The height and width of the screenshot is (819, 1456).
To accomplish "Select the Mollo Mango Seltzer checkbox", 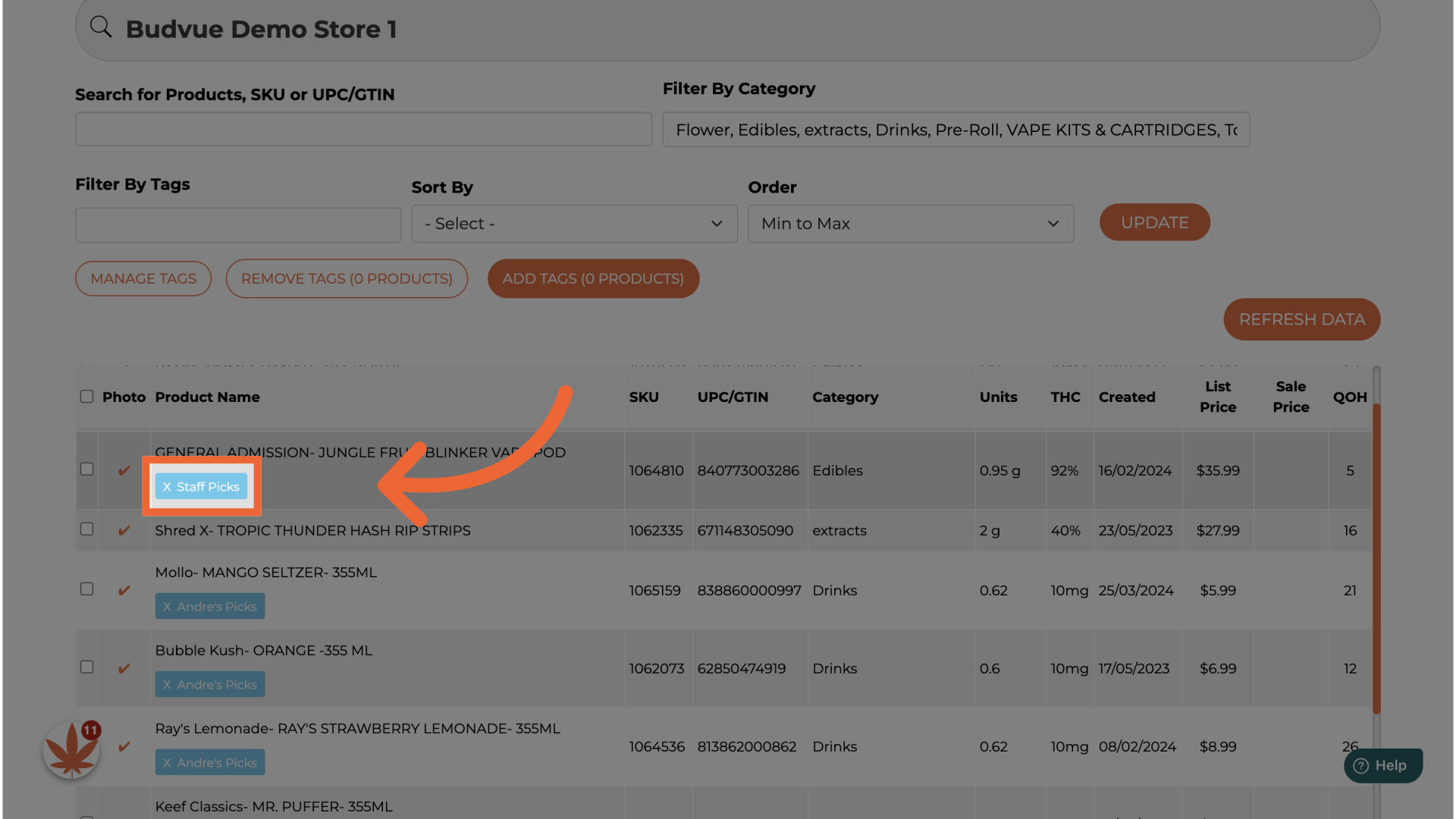I will click(x=87, y=589).
